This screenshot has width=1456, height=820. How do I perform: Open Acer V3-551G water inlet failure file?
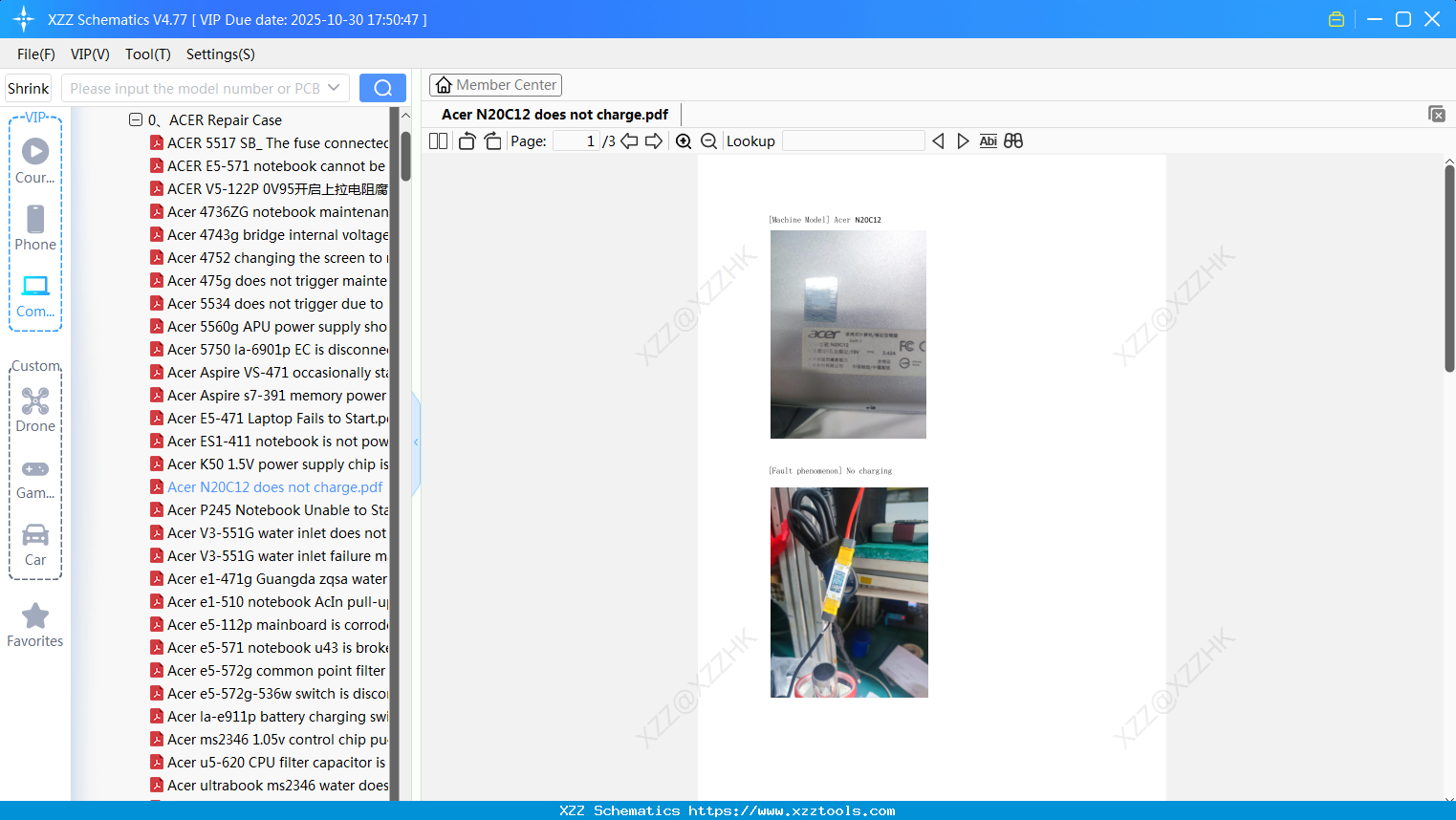pos(277,555)
